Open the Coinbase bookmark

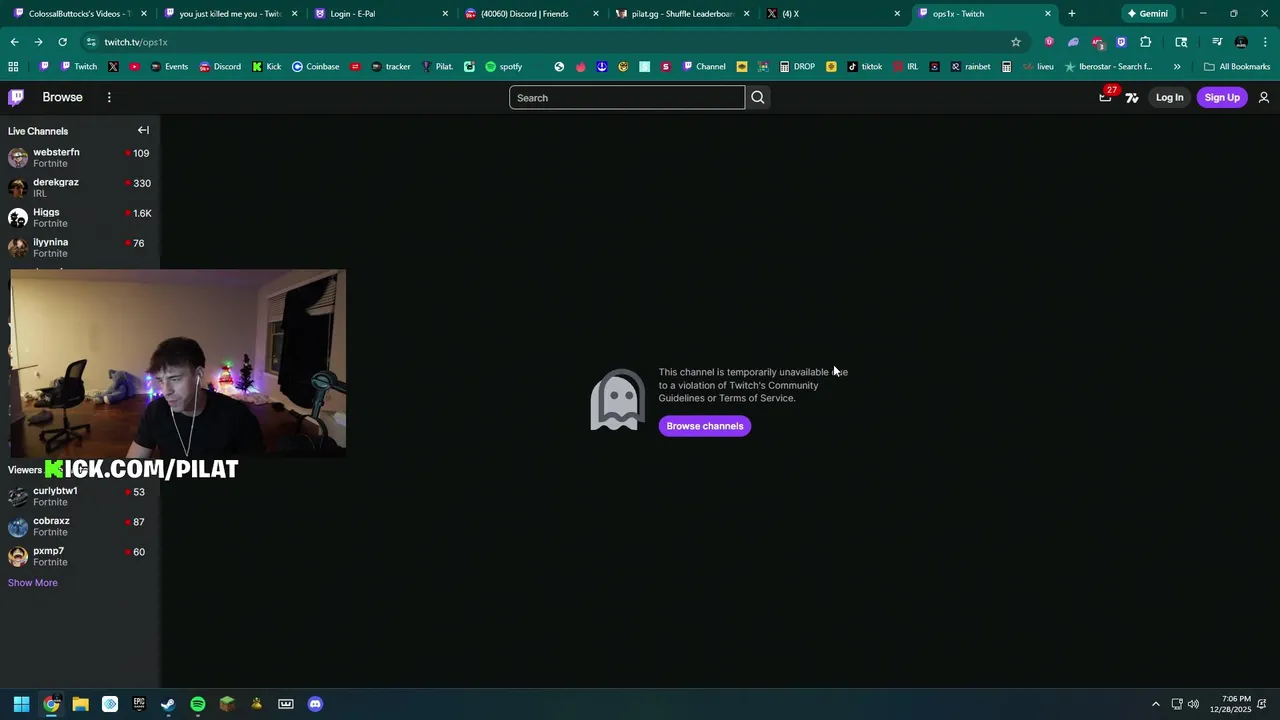click(x=315, y=66)
